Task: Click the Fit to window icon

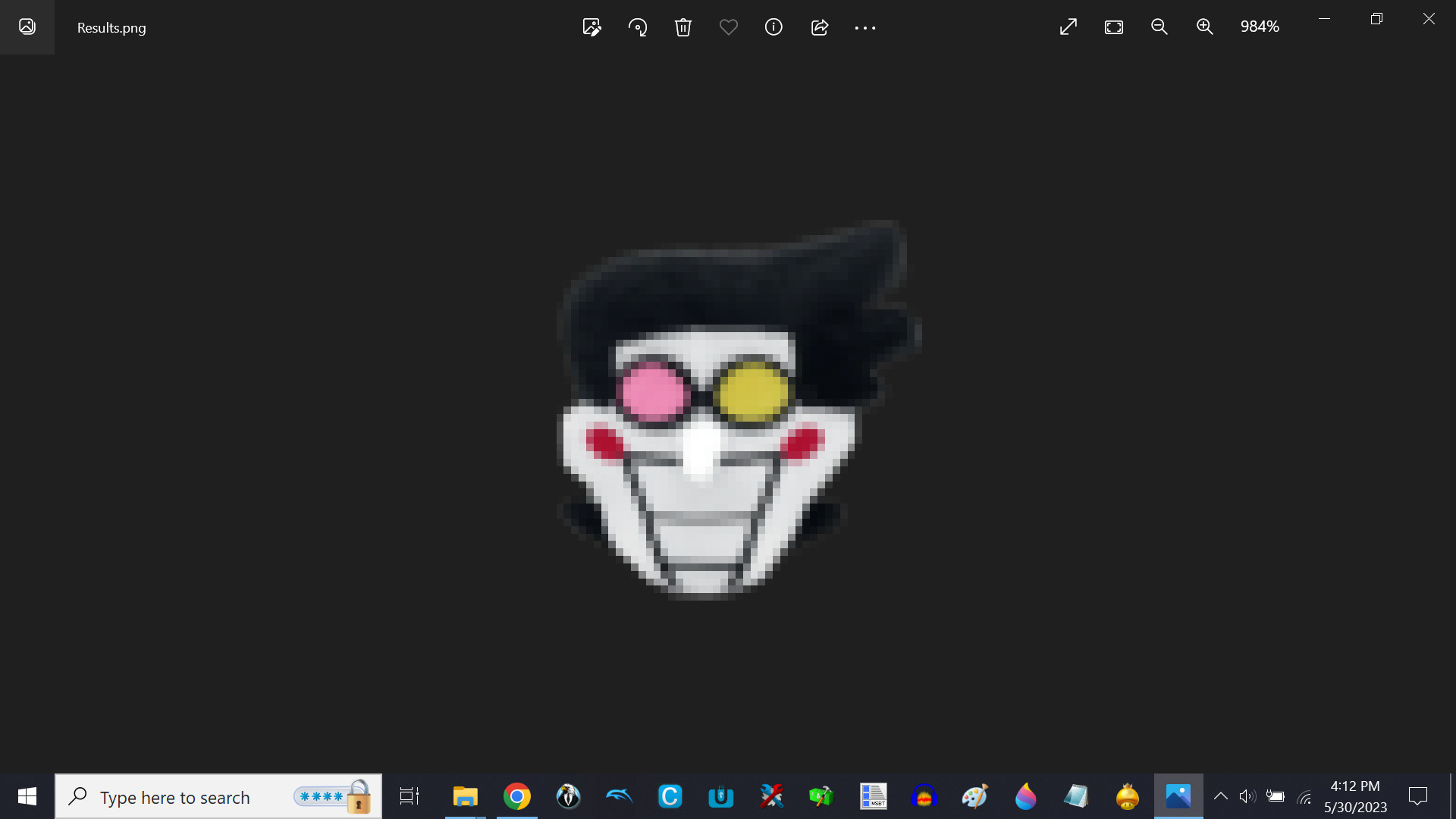Action: [1114, 27]
